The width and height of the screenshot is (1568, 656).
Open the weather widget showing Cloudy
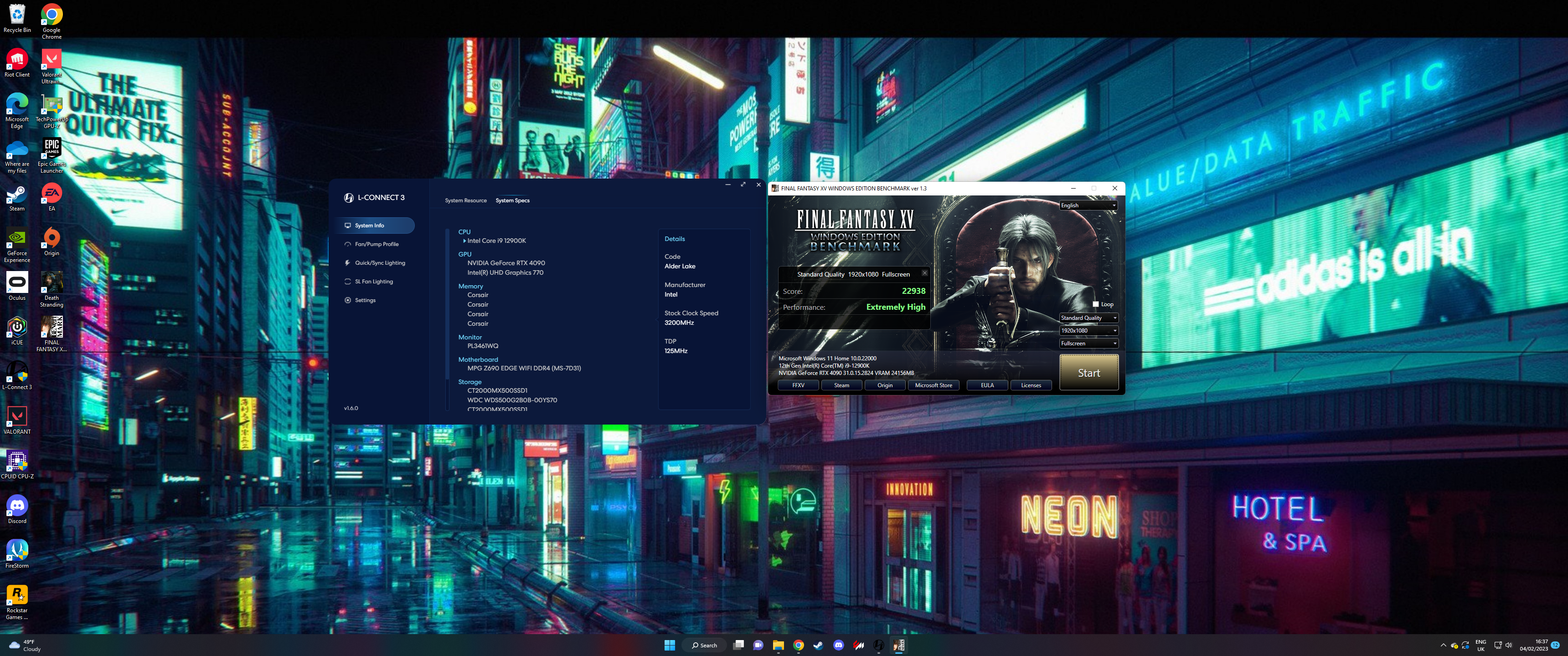point(26,645)
